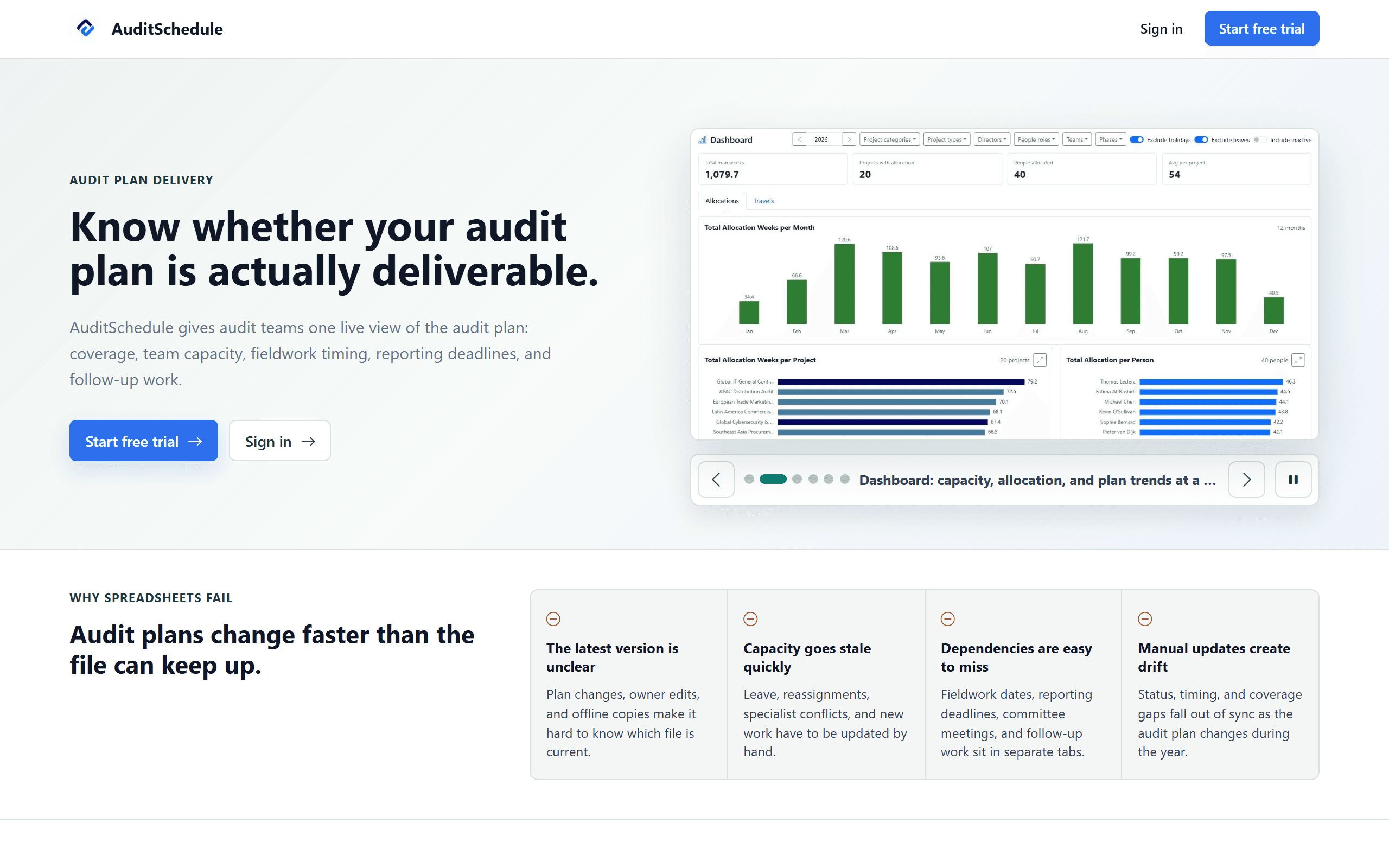Open Project categories dropdown

[x=889, y=139]
